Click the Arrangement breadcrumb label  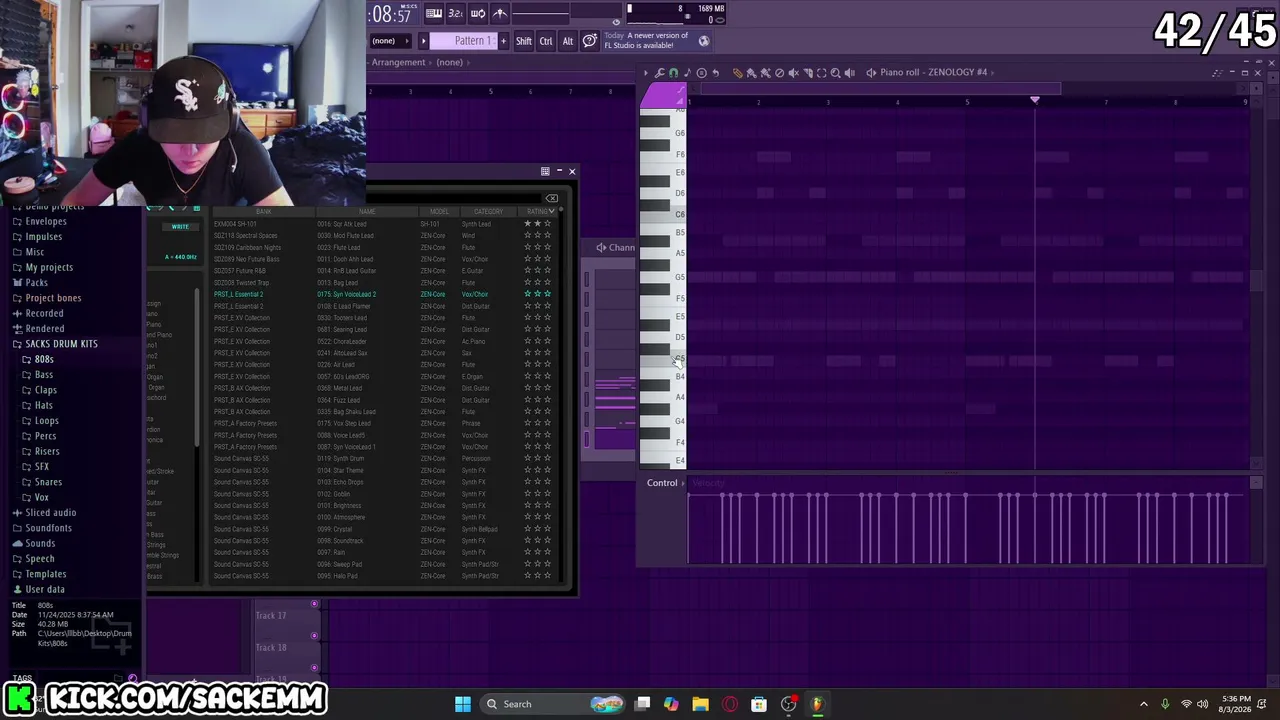[399, 62]
